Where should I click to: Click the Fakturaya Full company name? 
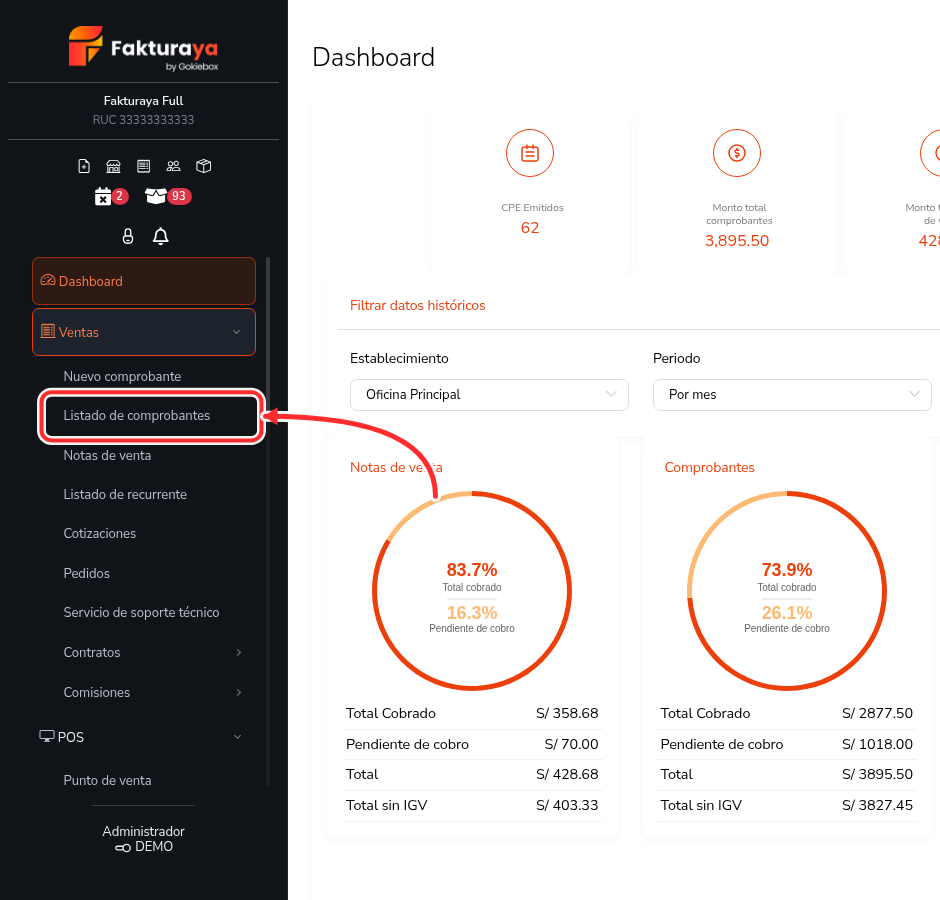[143, 101]
